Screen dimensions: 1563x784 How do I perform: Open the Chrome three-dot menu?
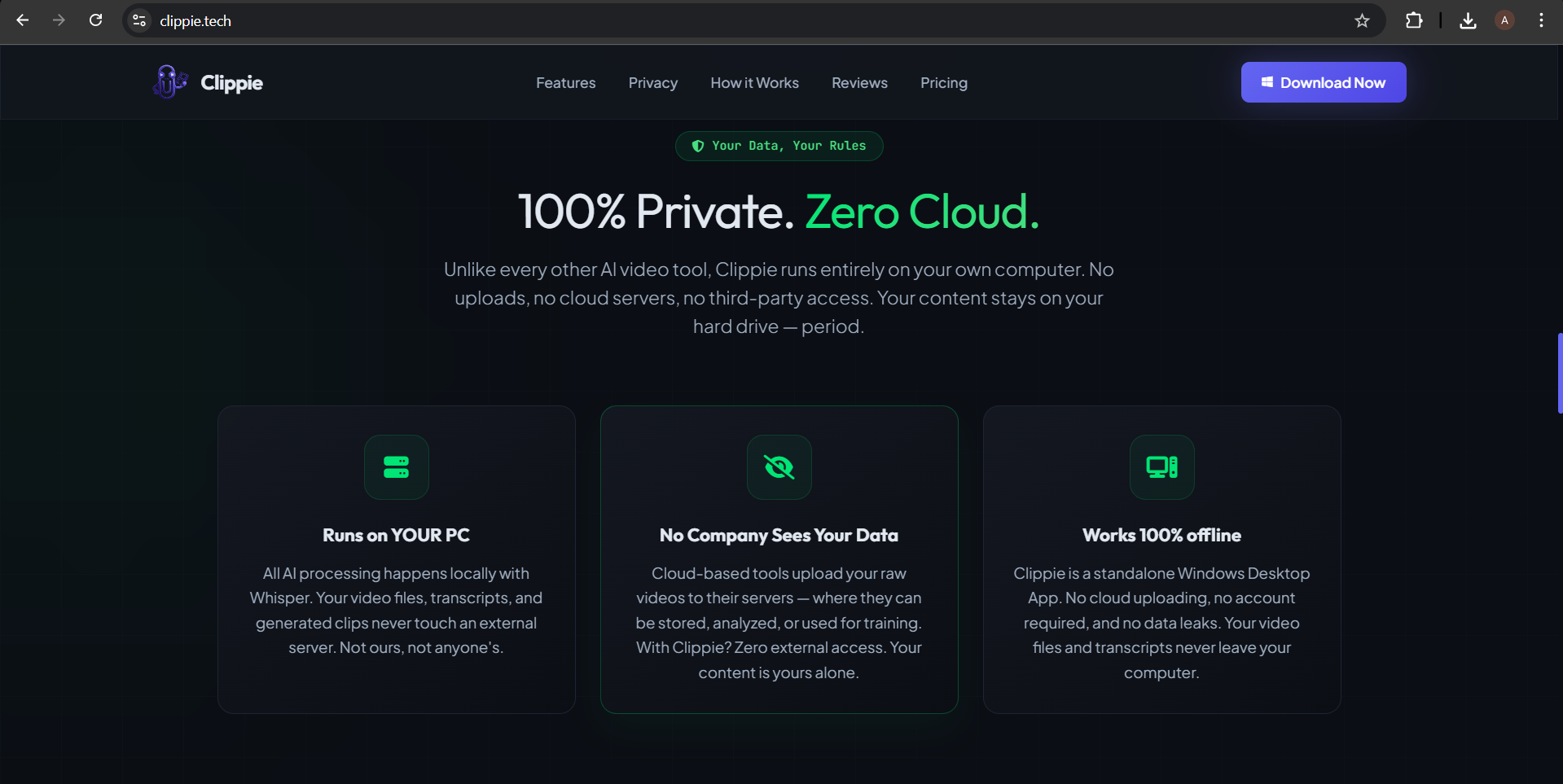[1541, 20]
